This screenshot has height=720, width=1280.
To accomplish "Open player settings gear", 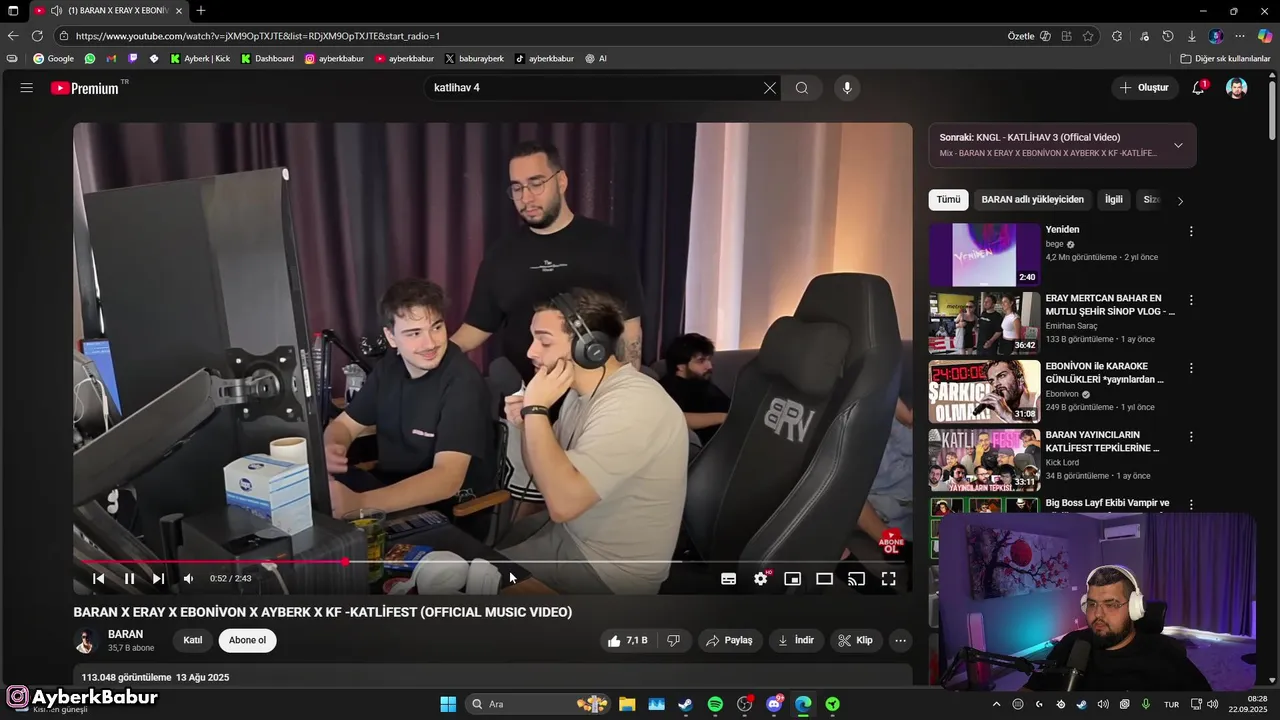I will (761, 578).
